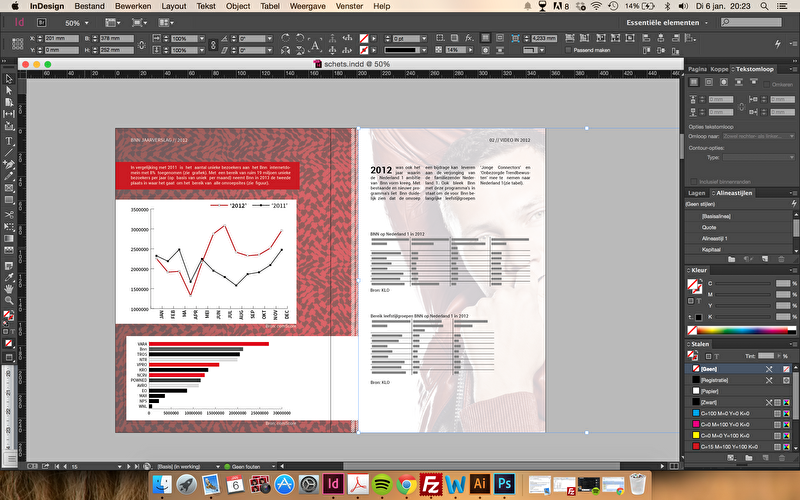Open page number dropdown at bottom status bar
The image size is (800, 500).
(119, 466)
